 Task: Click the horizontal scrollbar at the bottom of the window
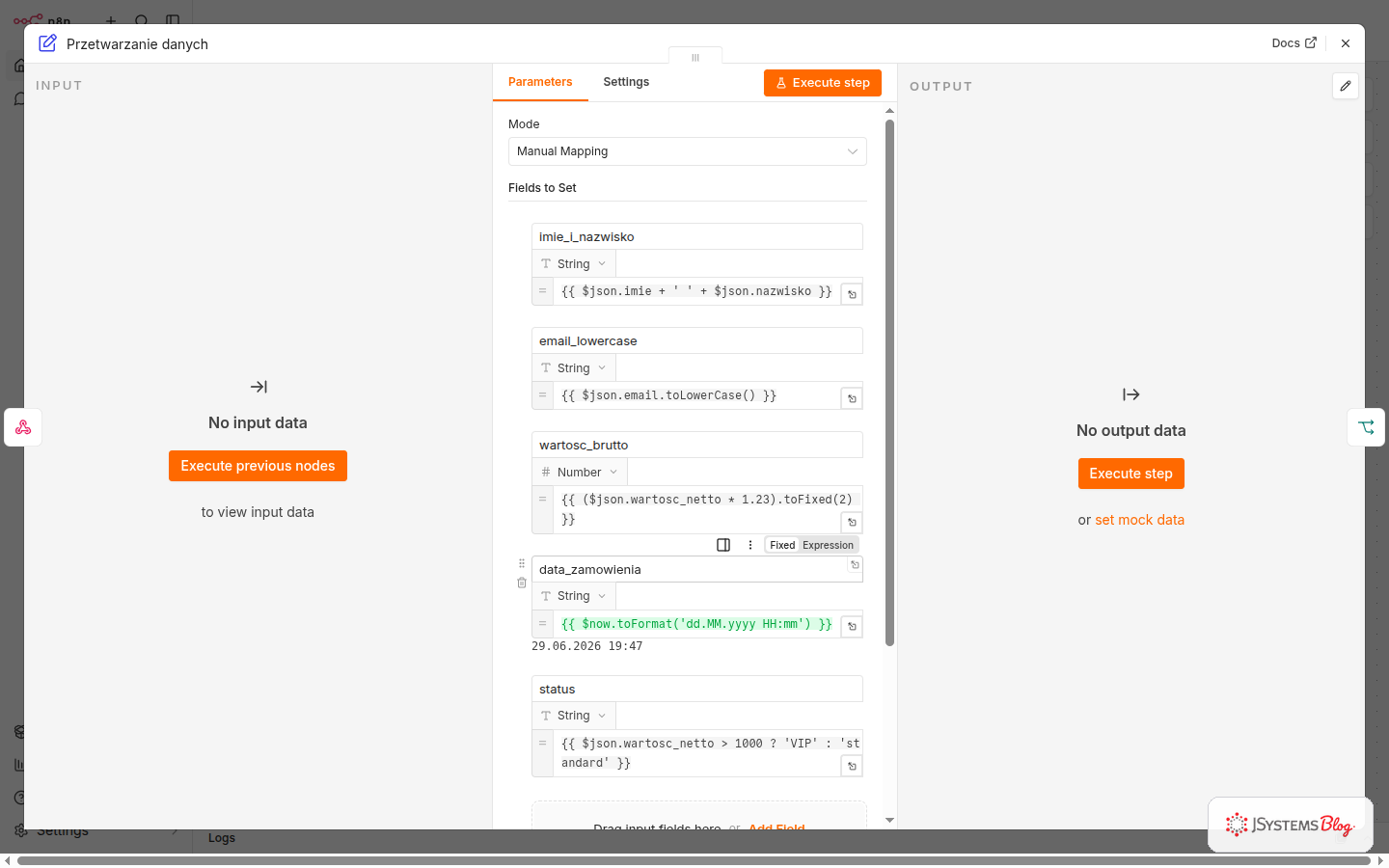tap(694, 860)
